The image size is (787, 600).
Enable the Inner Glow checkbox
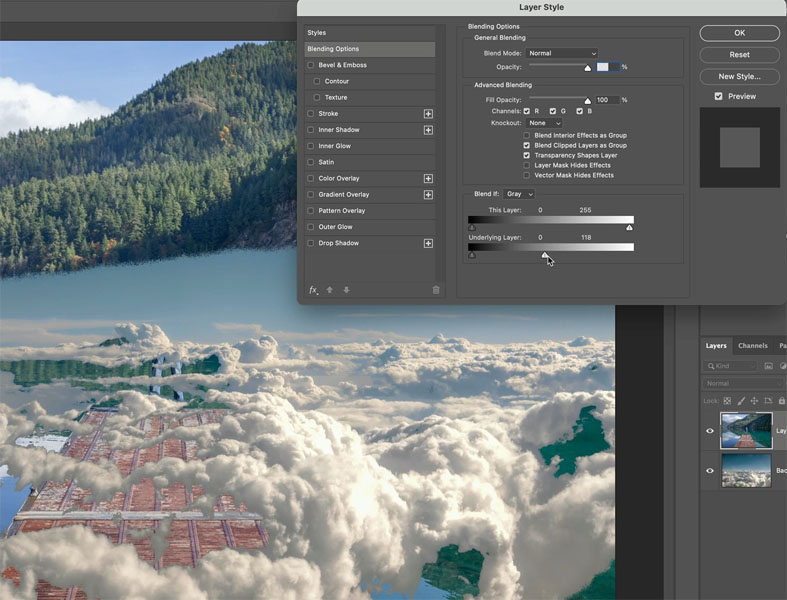[x=311, y=146]
